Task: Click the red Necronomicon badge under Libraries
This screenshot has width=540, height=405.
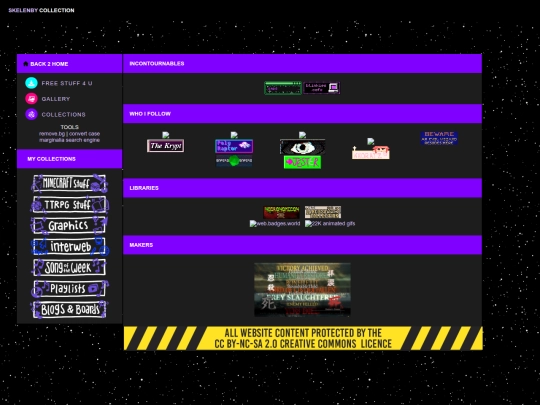Action: tap(281, 212)
